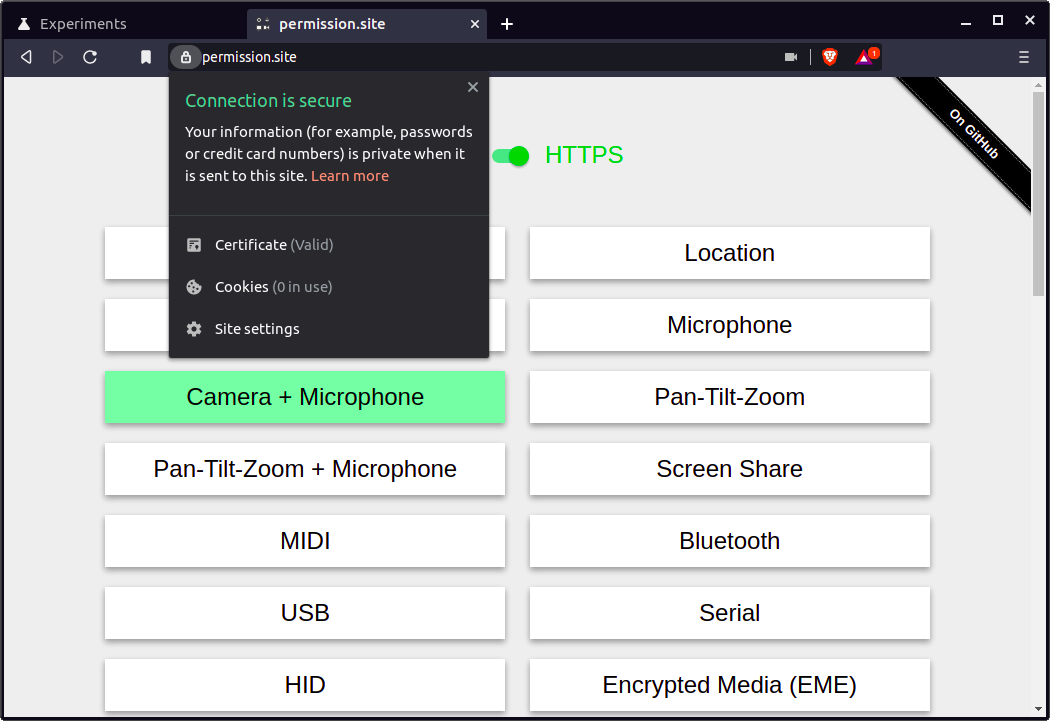1050x721 pixels.
Task: Click the camera indicator in address bar
Action: 791,58
